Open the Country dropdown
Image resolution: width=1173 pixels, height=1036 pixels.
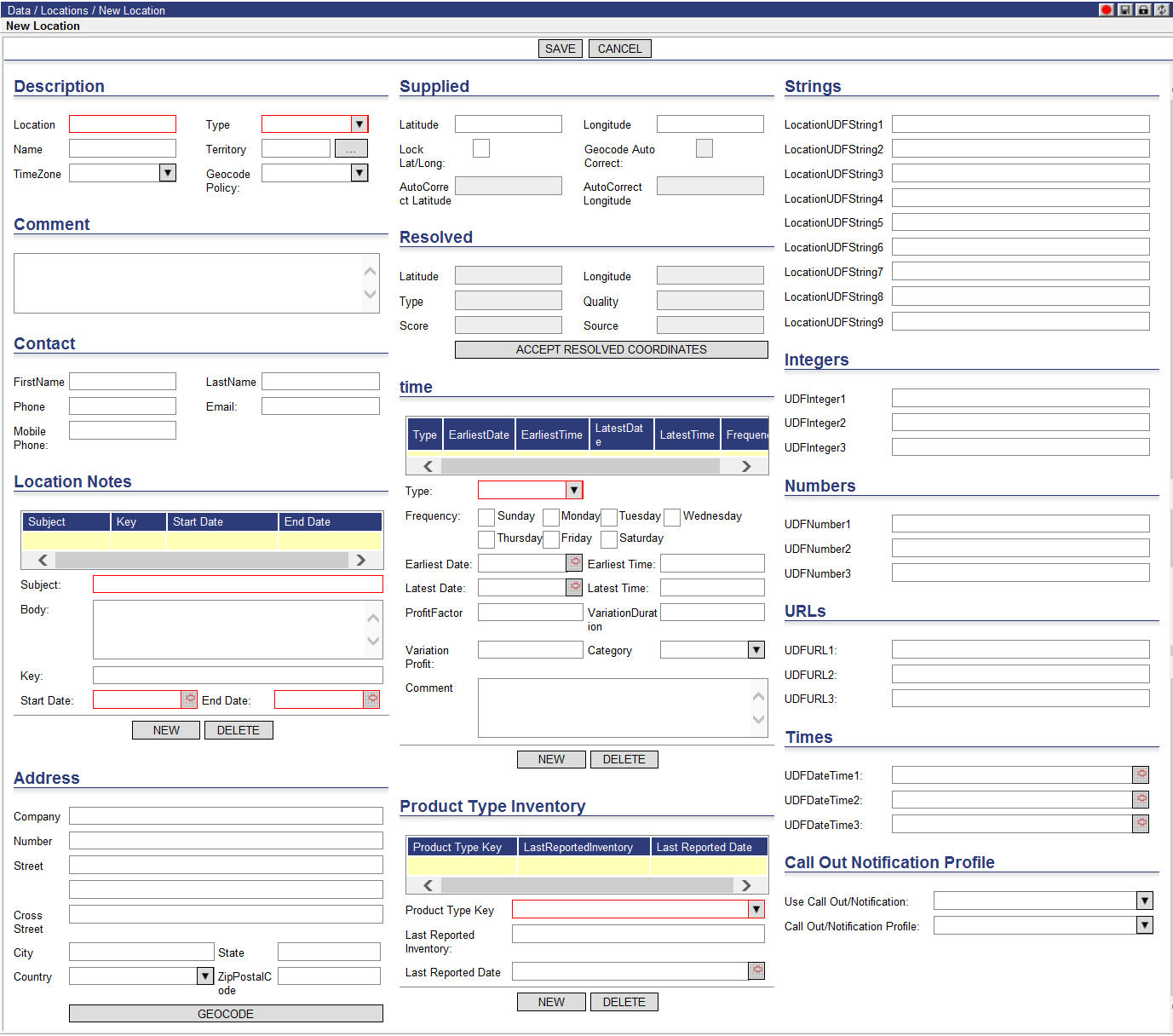205,976
